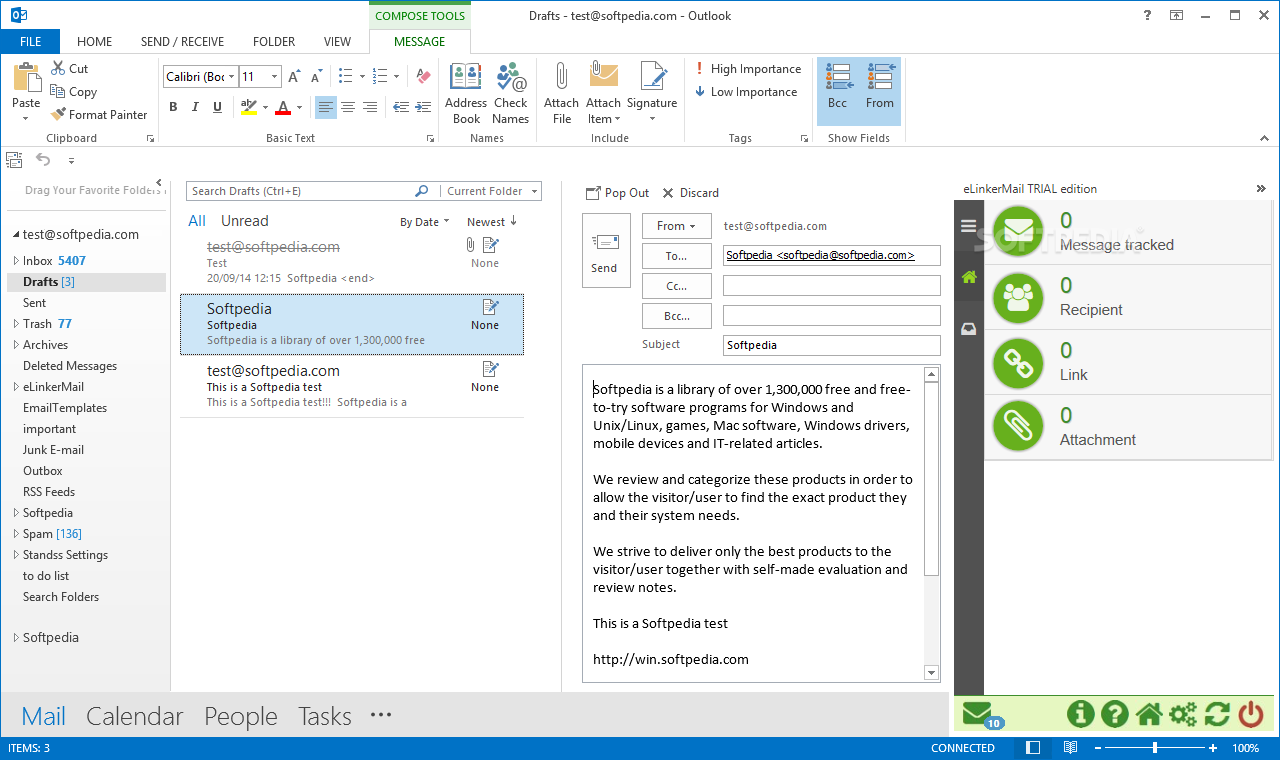Screen dimensions: 1280x760
Task: Run Check Names
Action: tap(510, 93)
